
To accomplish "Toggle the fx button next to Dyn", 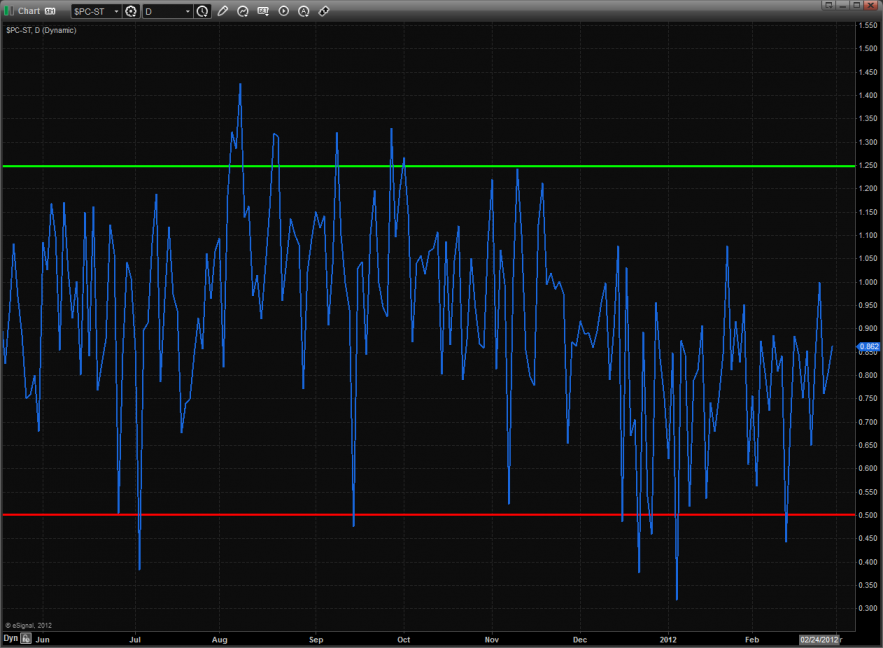I will pos(27,637).
